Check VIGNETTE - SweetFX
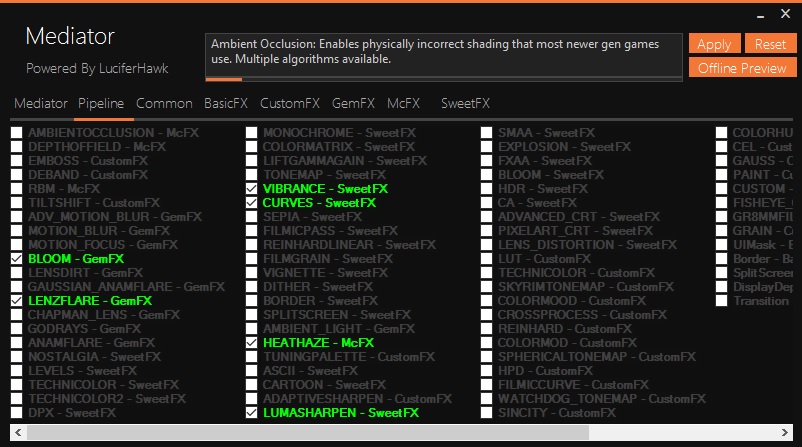The width and height of the screenshot is (802, 447). coord(252,273)
